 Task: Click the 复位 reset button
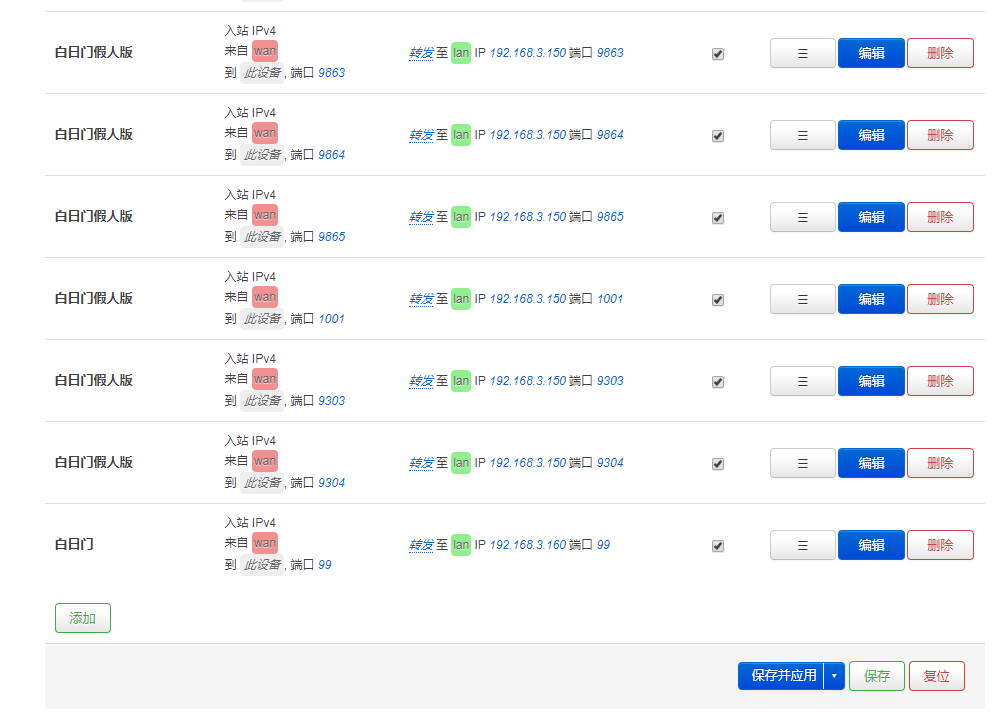(937, 676)
